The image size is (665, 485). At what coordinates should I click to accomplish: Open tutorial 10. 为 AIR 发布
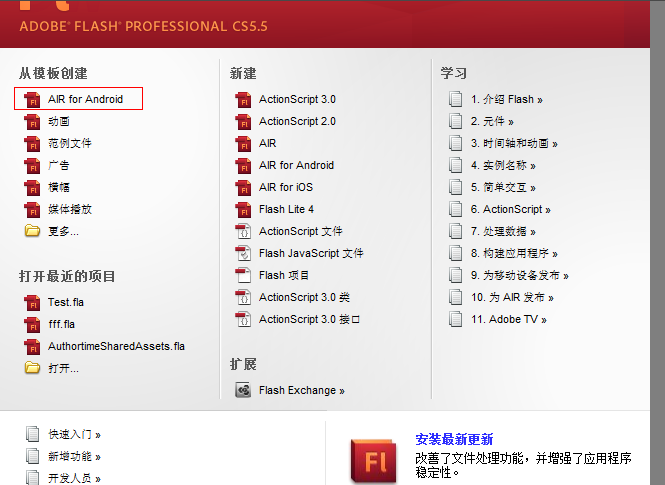(x=512, y=298)
